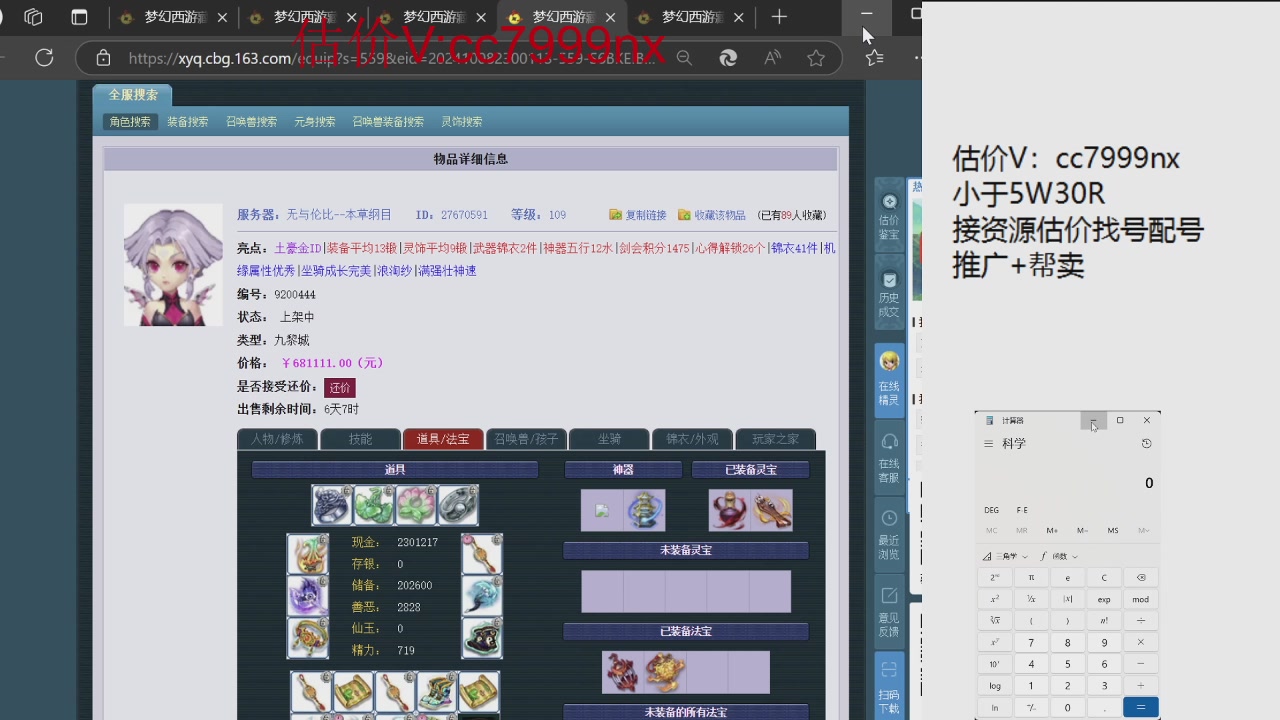The width and height of the screenshot is (1280, 720).
Task: Click the 复制链接 copy link
Action: (x=638, y=215)
